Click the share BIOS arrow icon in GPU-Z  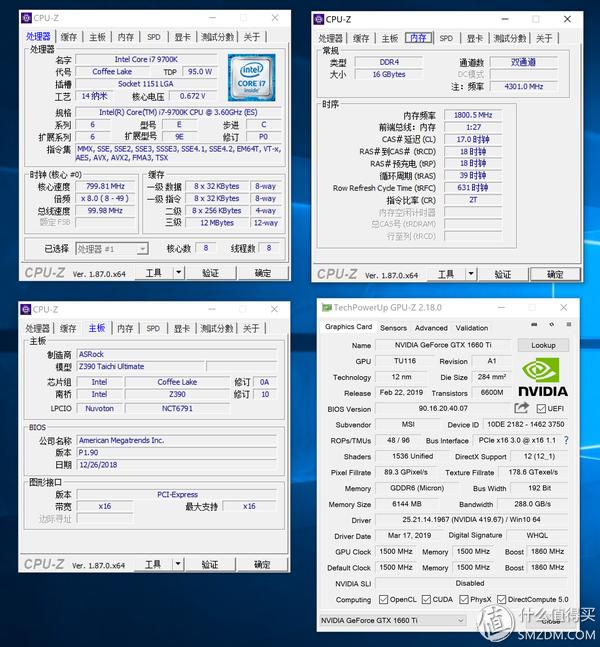tap(522, 408)
